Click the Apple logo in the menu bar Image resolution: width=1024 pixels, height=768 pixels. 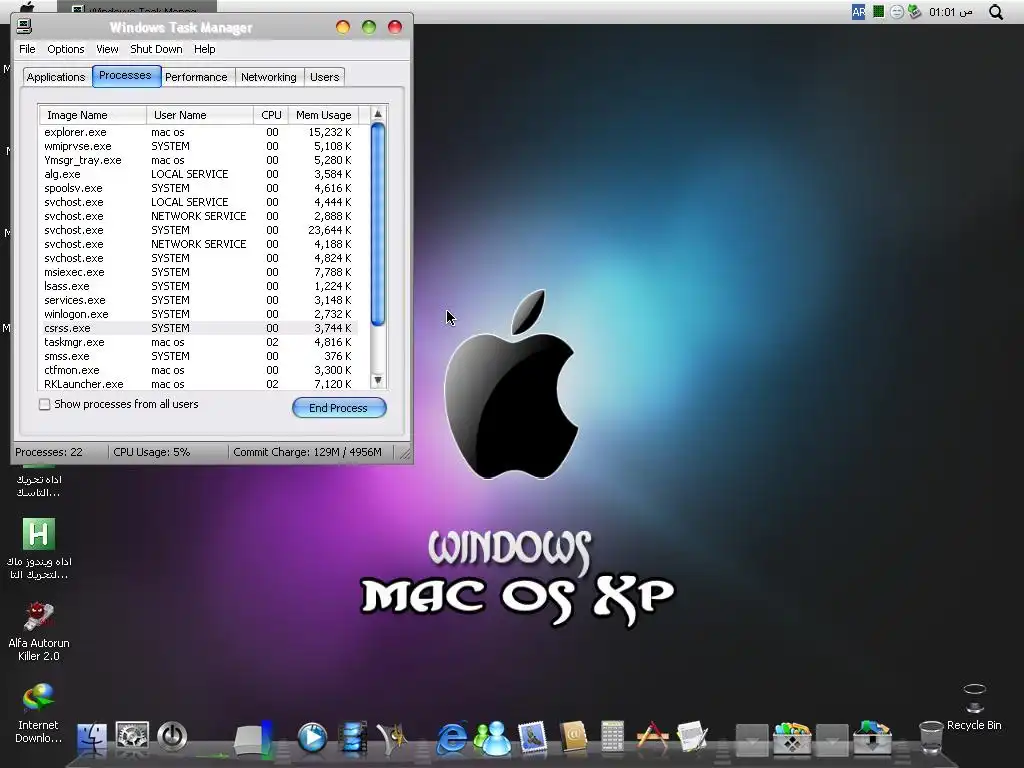[x=26, y=7]
